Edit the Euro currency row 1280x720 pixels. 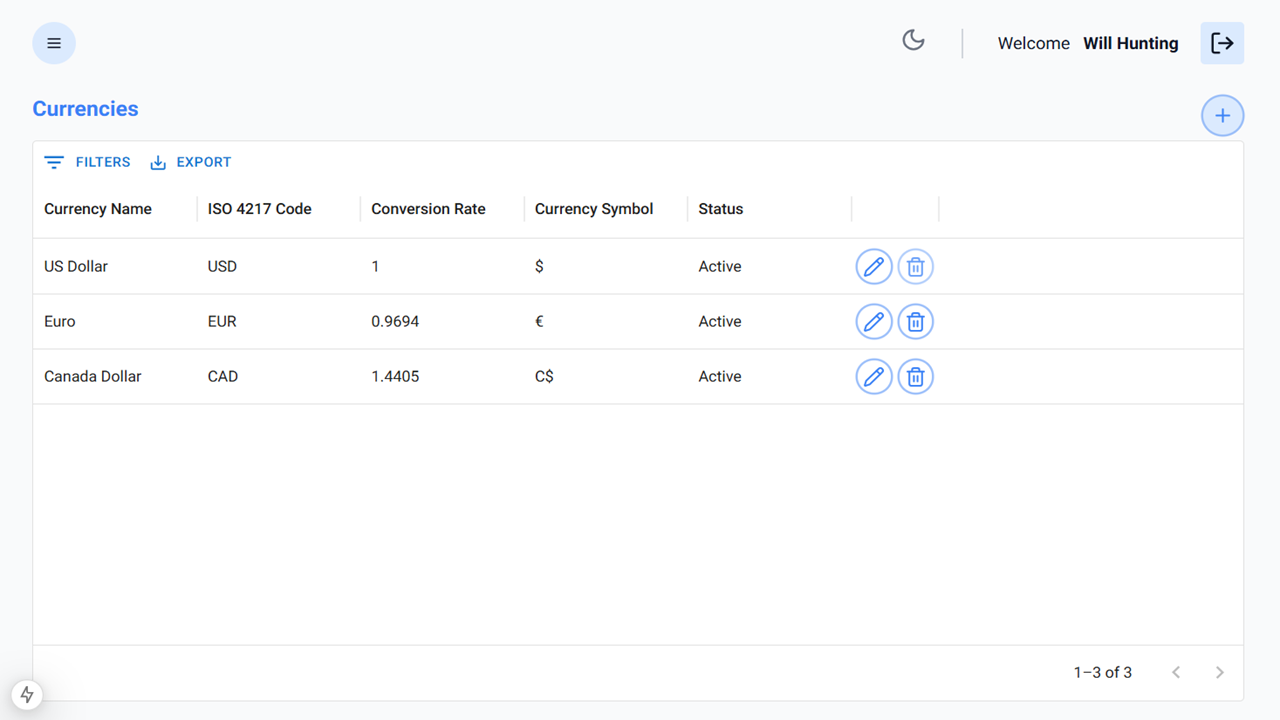click(874, 321)
